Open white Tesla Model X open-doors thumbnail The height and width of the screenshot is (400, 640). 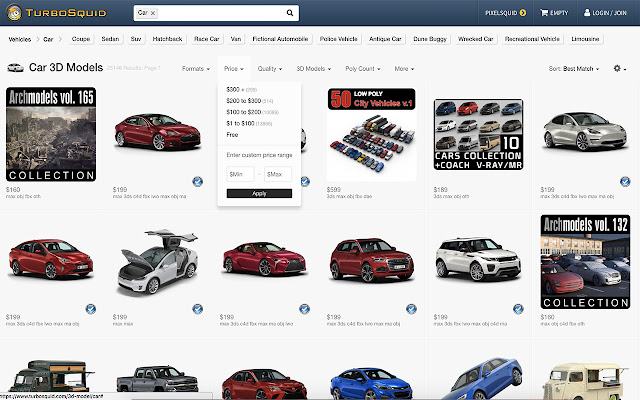coord(158,261)
